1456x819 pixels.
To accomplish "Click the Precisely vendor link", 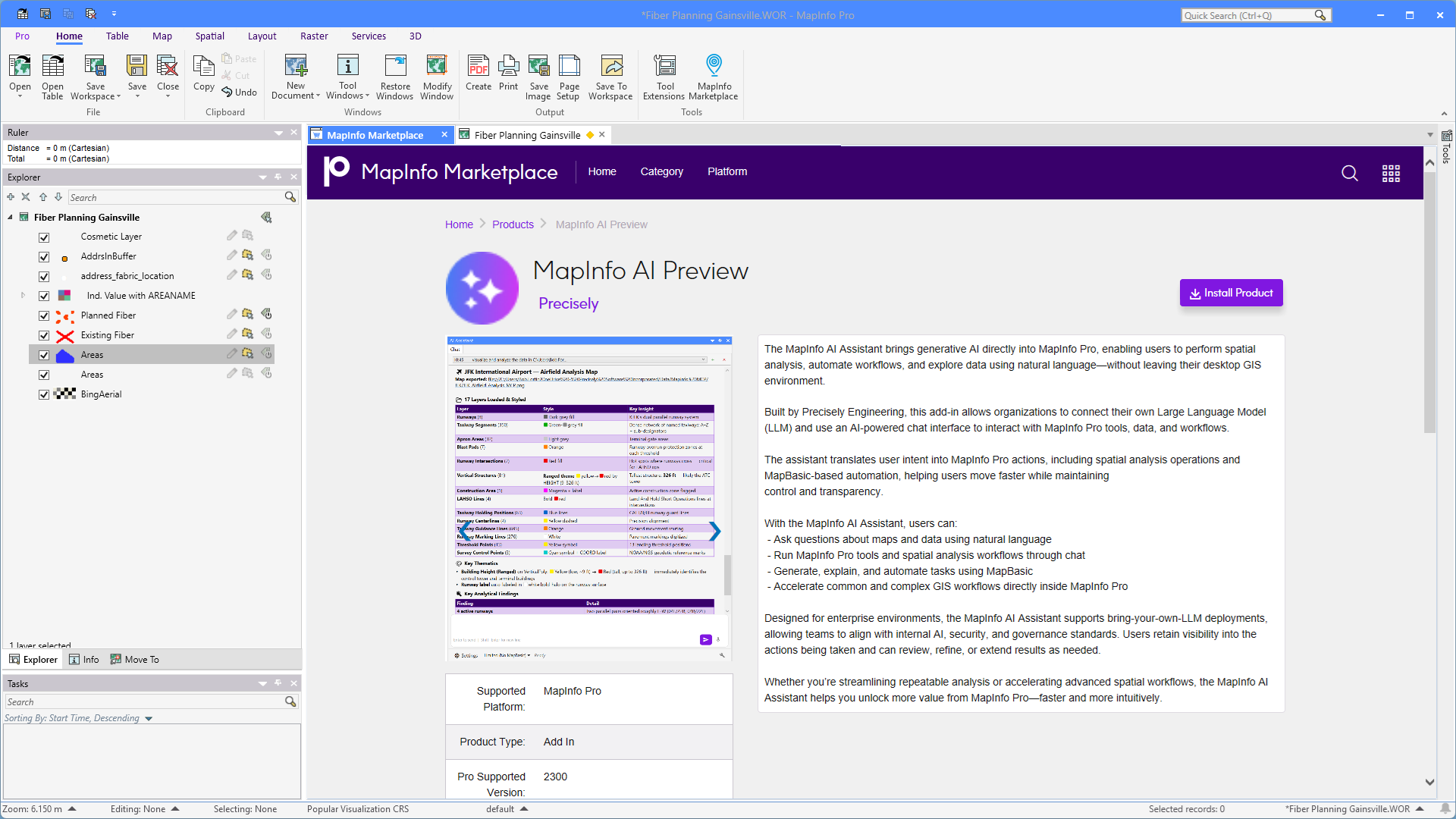I will click(x=568, y=303).
